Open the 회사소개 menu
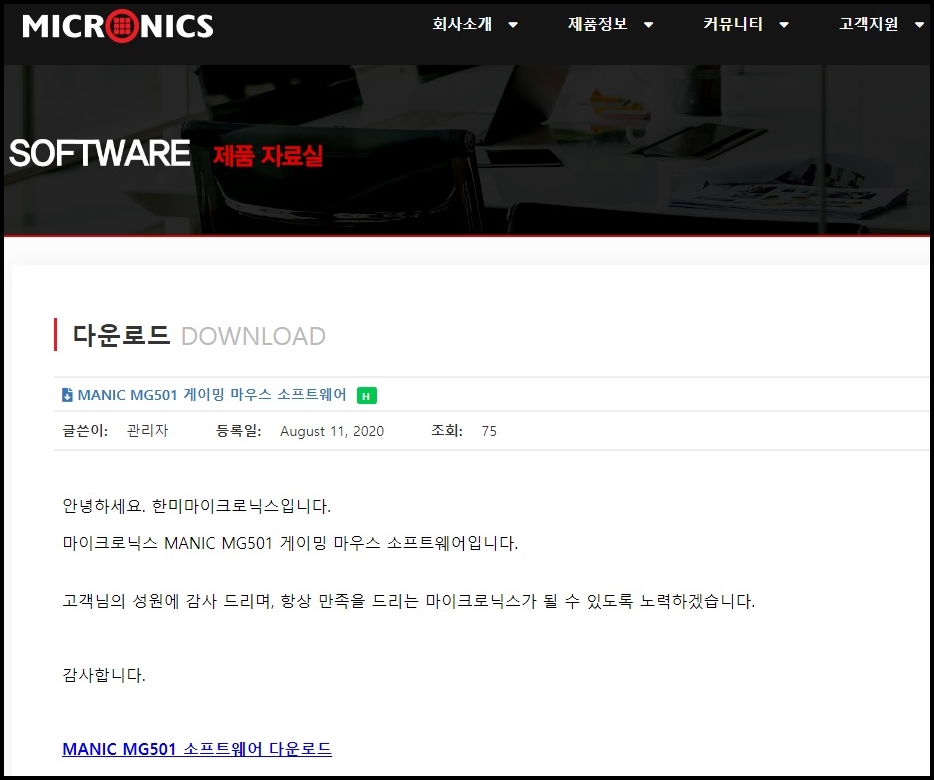Viewport: 934px width, 780px height. (462, 24)
